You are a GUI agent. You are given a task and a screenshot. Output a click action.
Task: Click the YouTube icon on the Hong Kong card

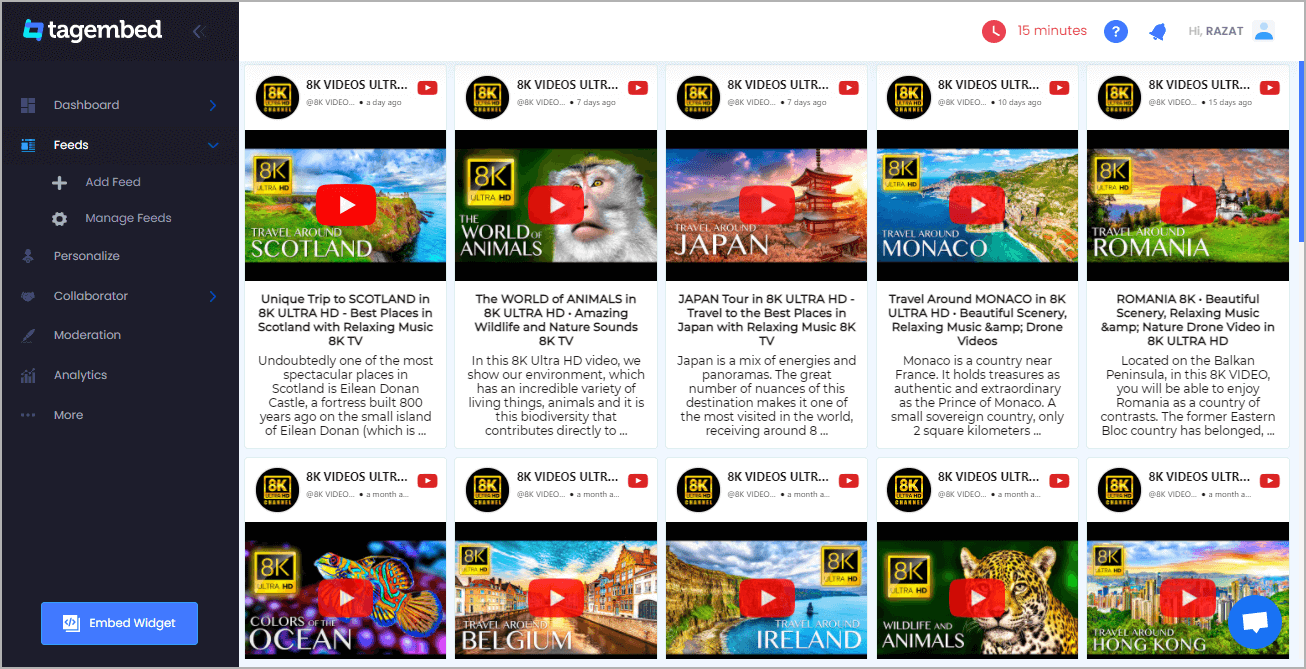click(x=1270, y=480)
